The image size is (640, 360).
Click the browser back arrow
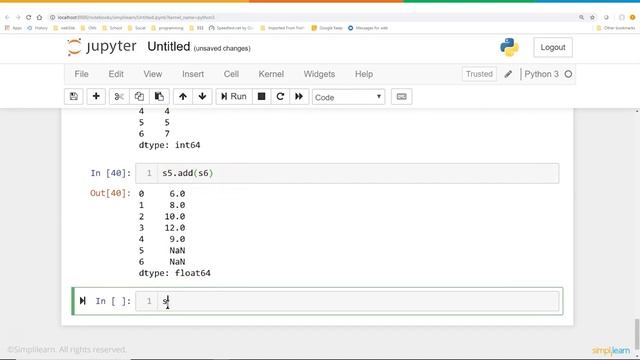(7, 18)
